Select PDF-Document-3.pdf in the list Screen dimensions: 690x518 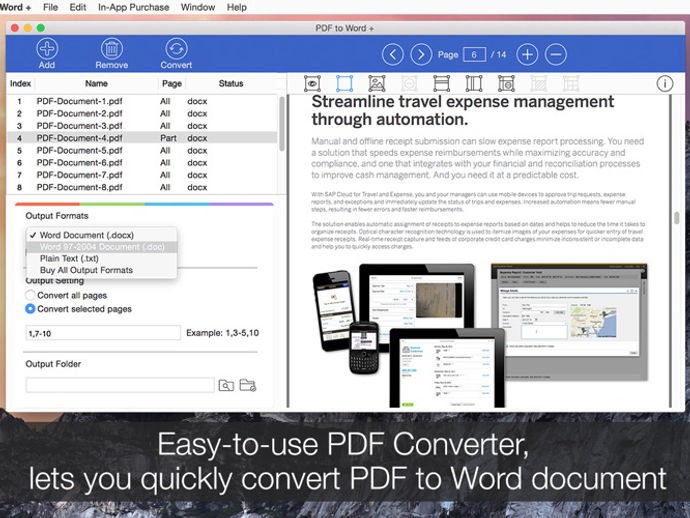[x=143, y=126]
